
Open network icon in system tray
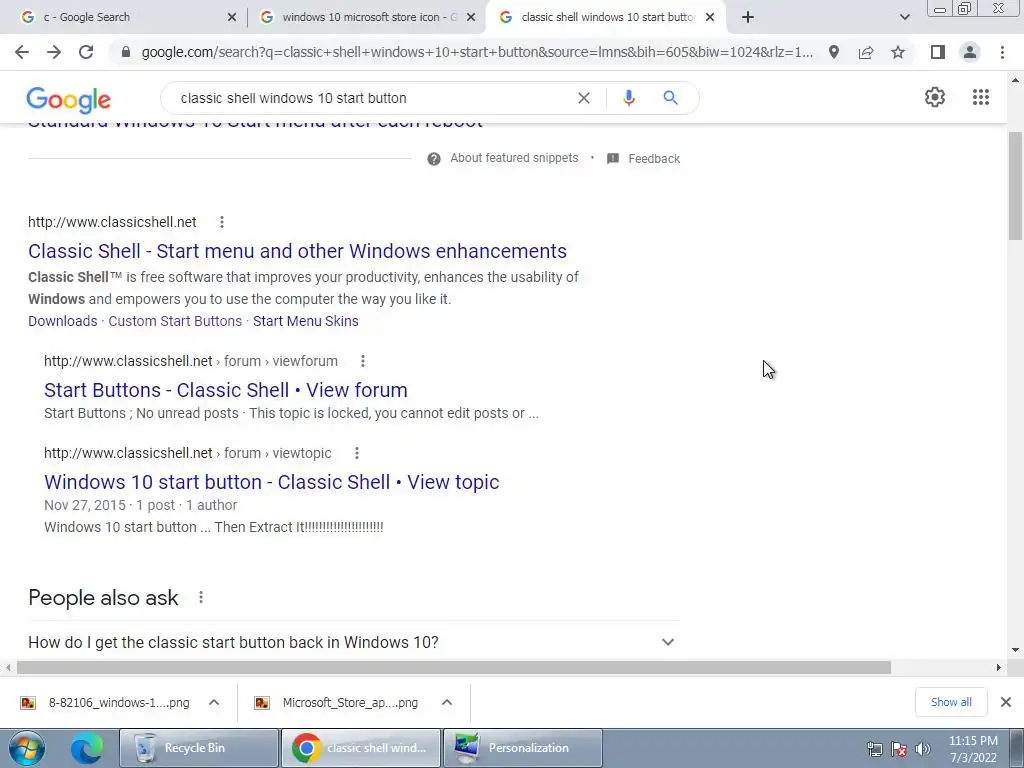click(874, 749)
